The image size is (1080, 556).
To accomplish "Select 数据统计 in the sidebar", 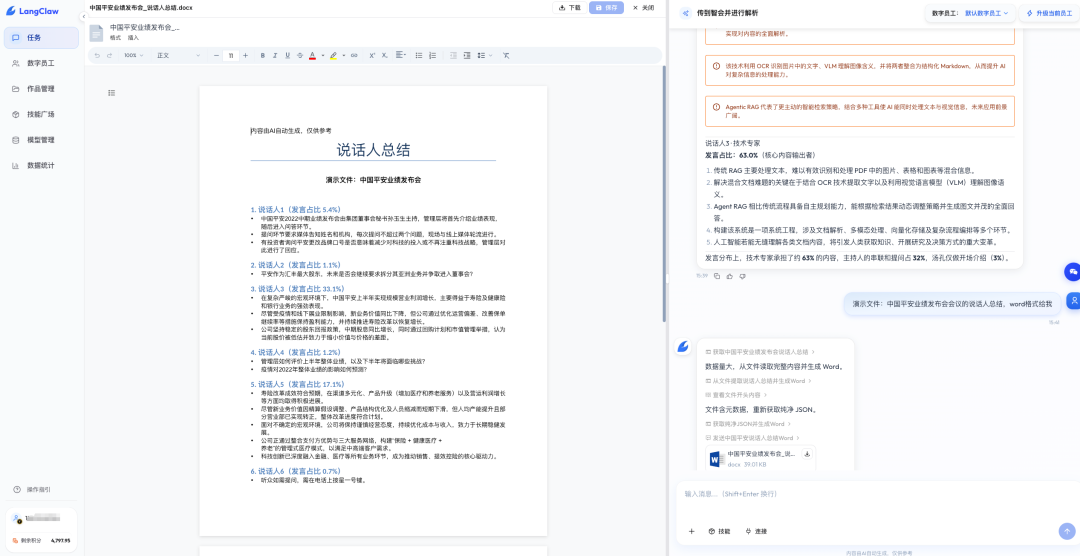I will coord(41,165).
